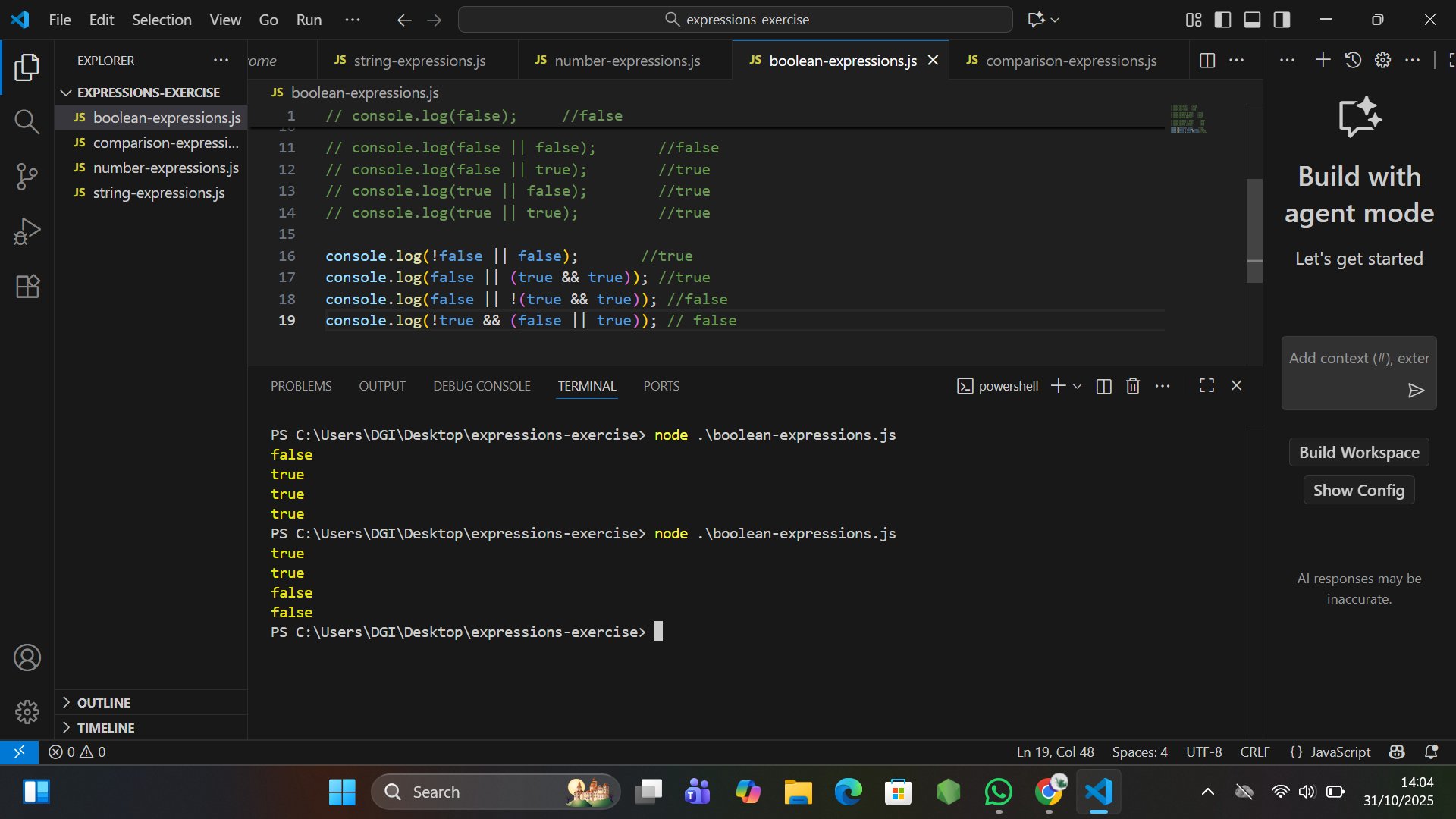
Task: Expand the OUTLINE section
Action: (x=103, y=703)
